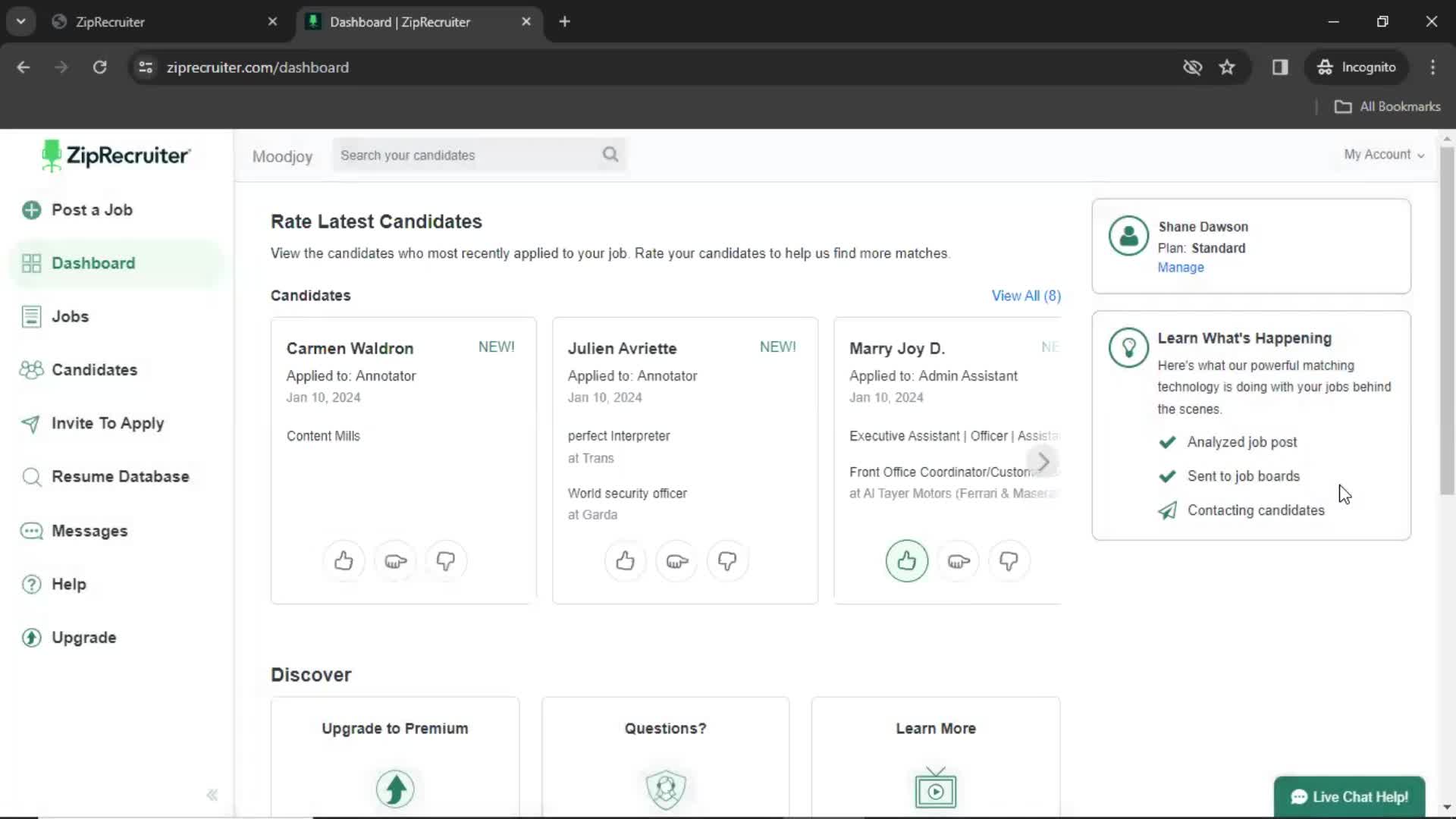
Task: Thumbs down Marry Joy D.
Action: (x=1009, y=560)
